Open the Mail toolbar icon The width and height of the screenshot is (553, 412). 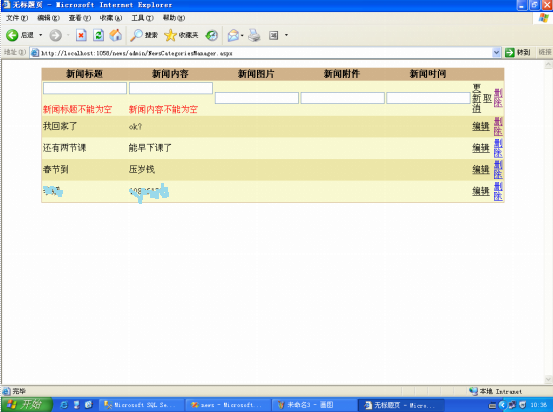(x=233, y=35)
